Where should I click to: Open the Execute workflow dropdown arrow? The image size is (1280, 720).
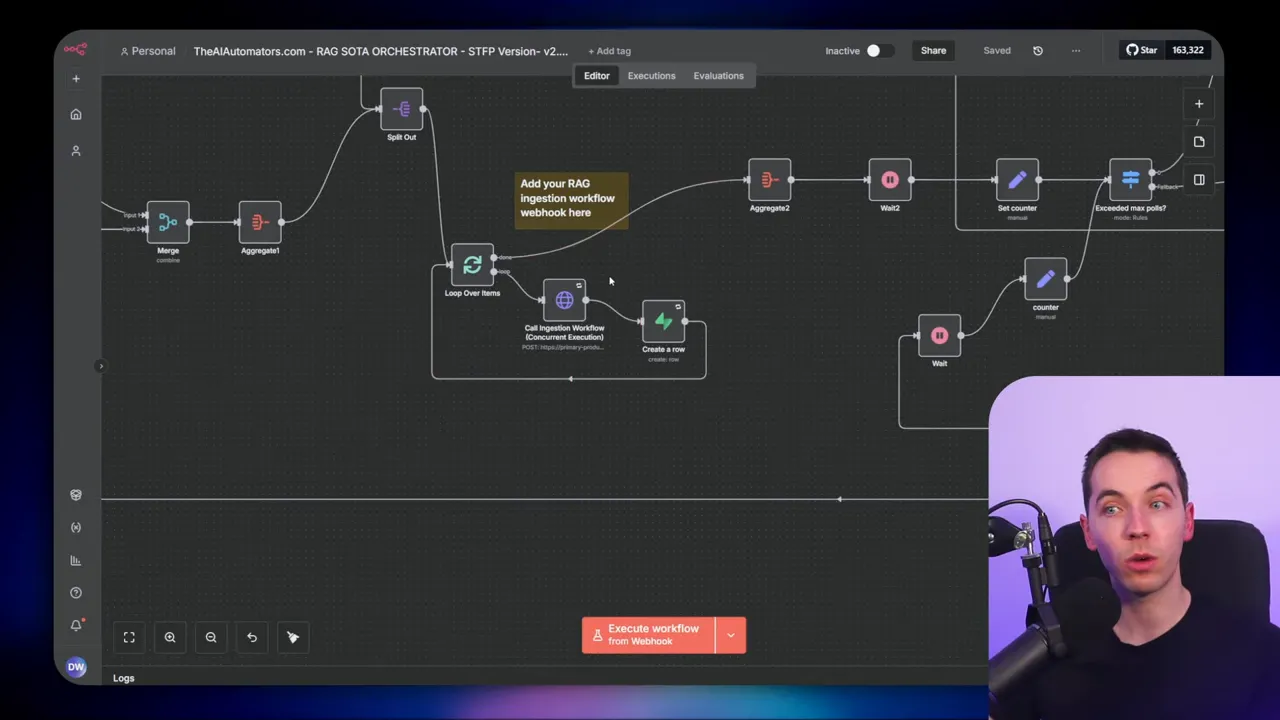(731, 635)
